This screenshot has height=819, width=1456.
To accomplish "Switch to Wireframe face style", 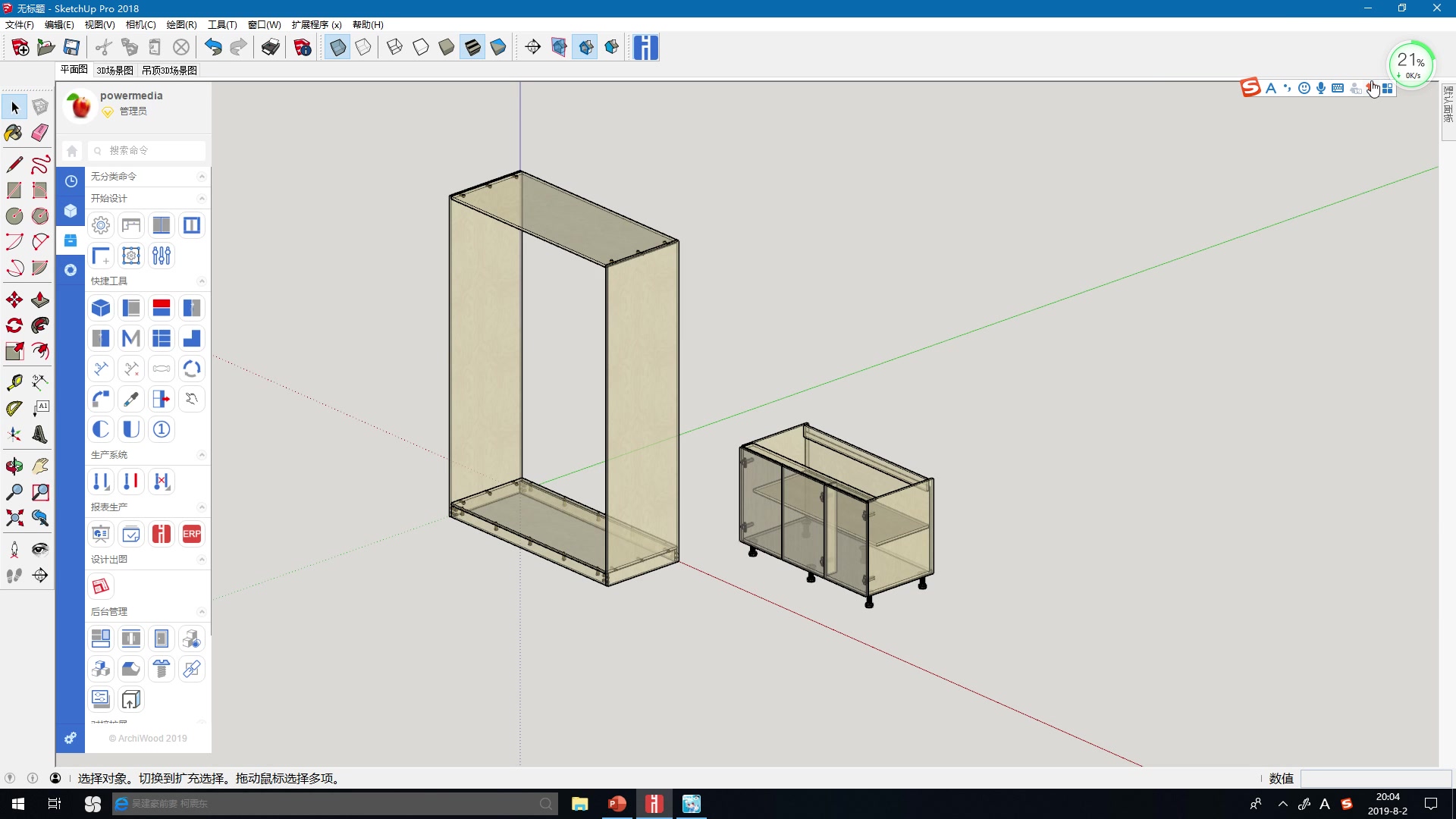I will tap(394, 48).
